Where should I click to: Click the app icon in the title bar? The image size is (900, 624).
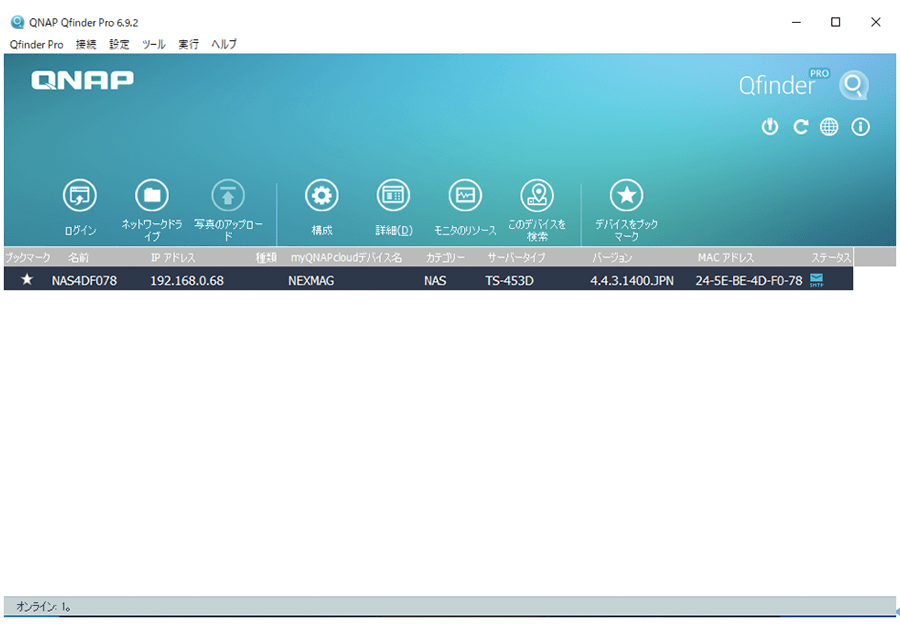click(18, 22)
